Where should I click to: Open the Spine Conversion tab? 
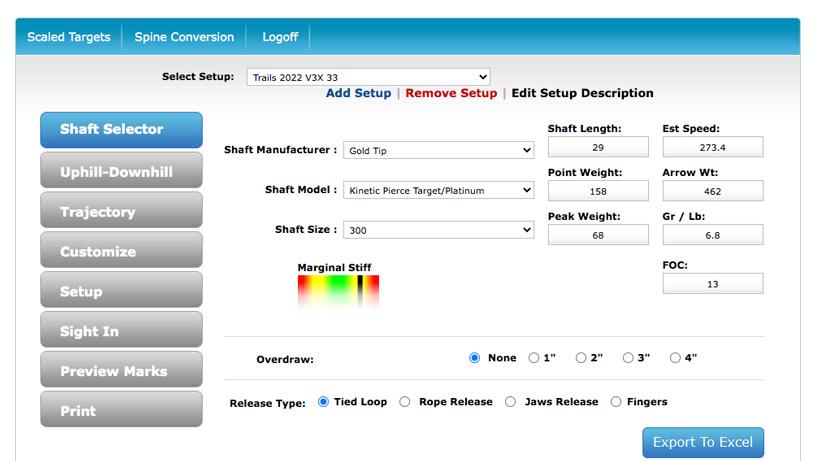tap(184, 37)
